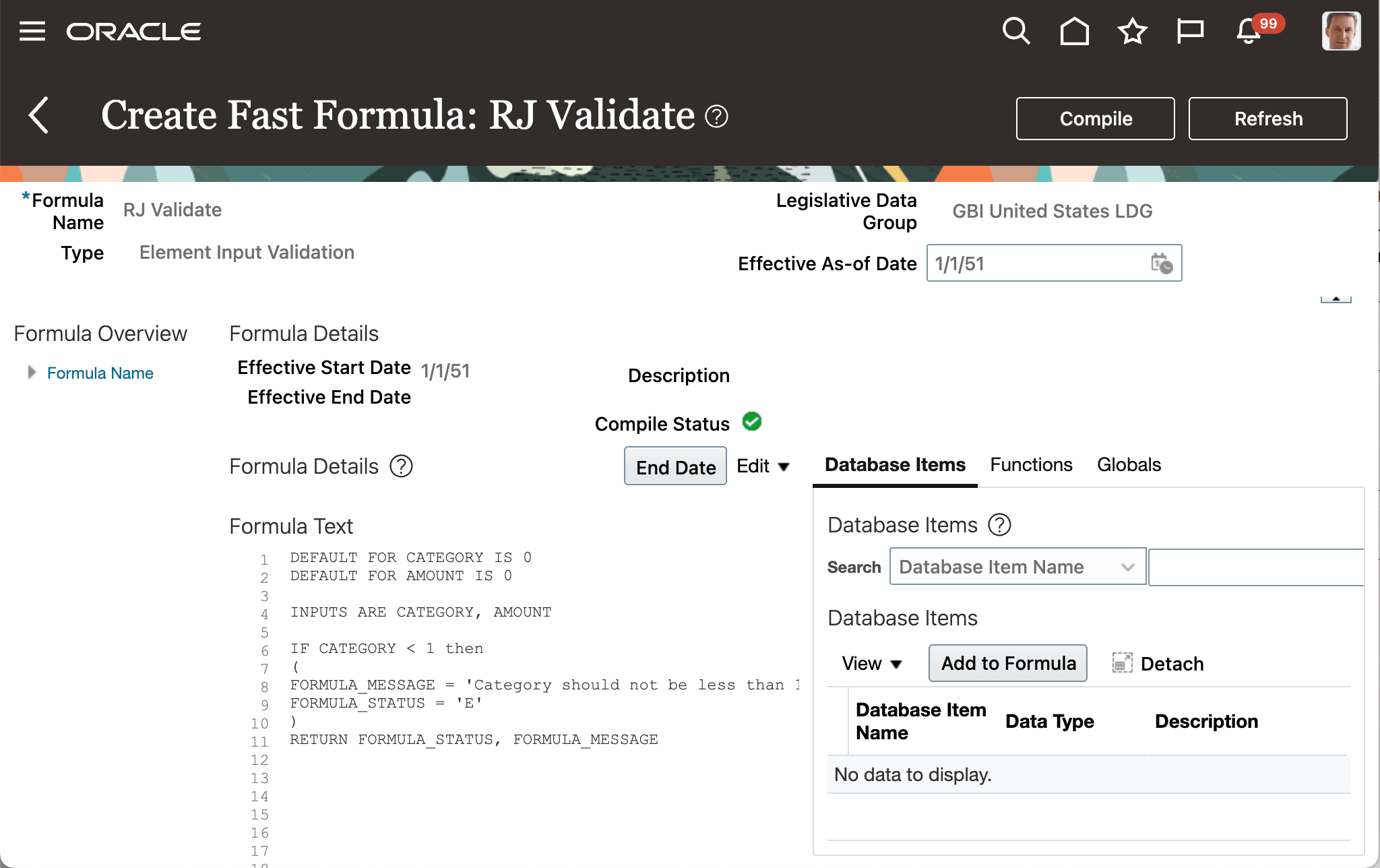The image size is (1380, 868).
Task: Expand Formula Name in Formula Overview
Action: tap(31, 371)
